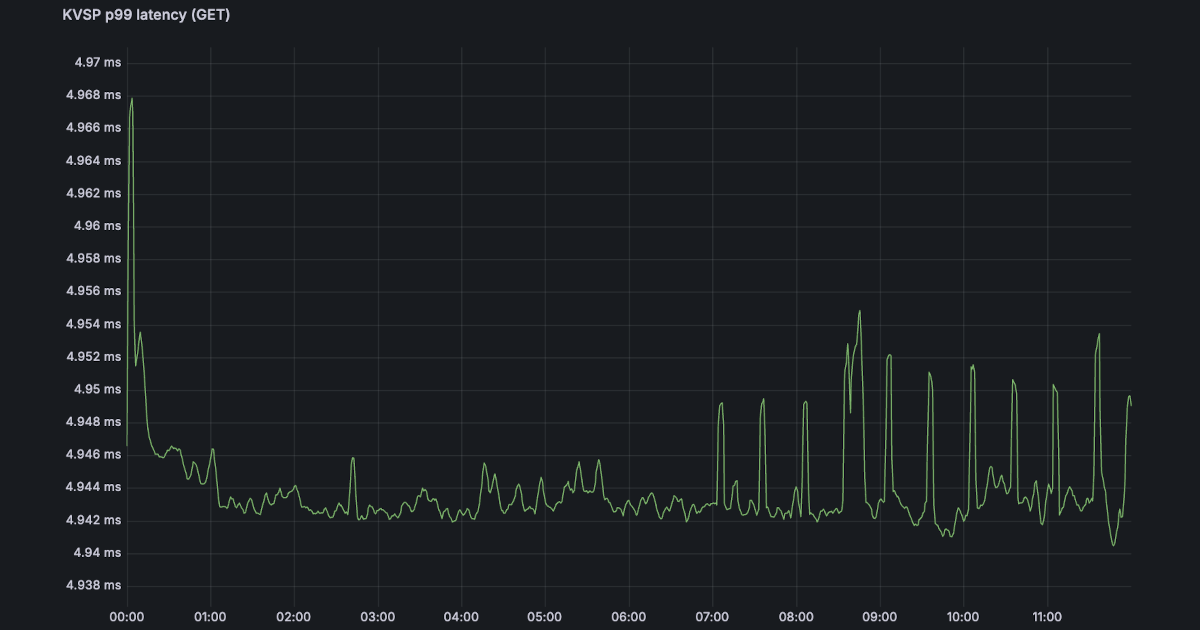
Task: Click the 4.97 ms y-axis label
Action: pyautogui.click(x=98, y=62)
